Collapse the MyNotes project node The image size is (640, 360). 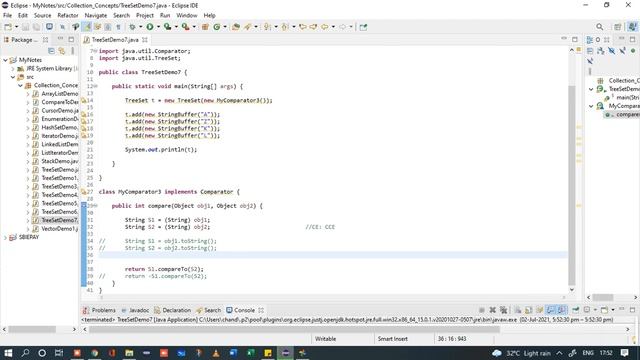5,60
